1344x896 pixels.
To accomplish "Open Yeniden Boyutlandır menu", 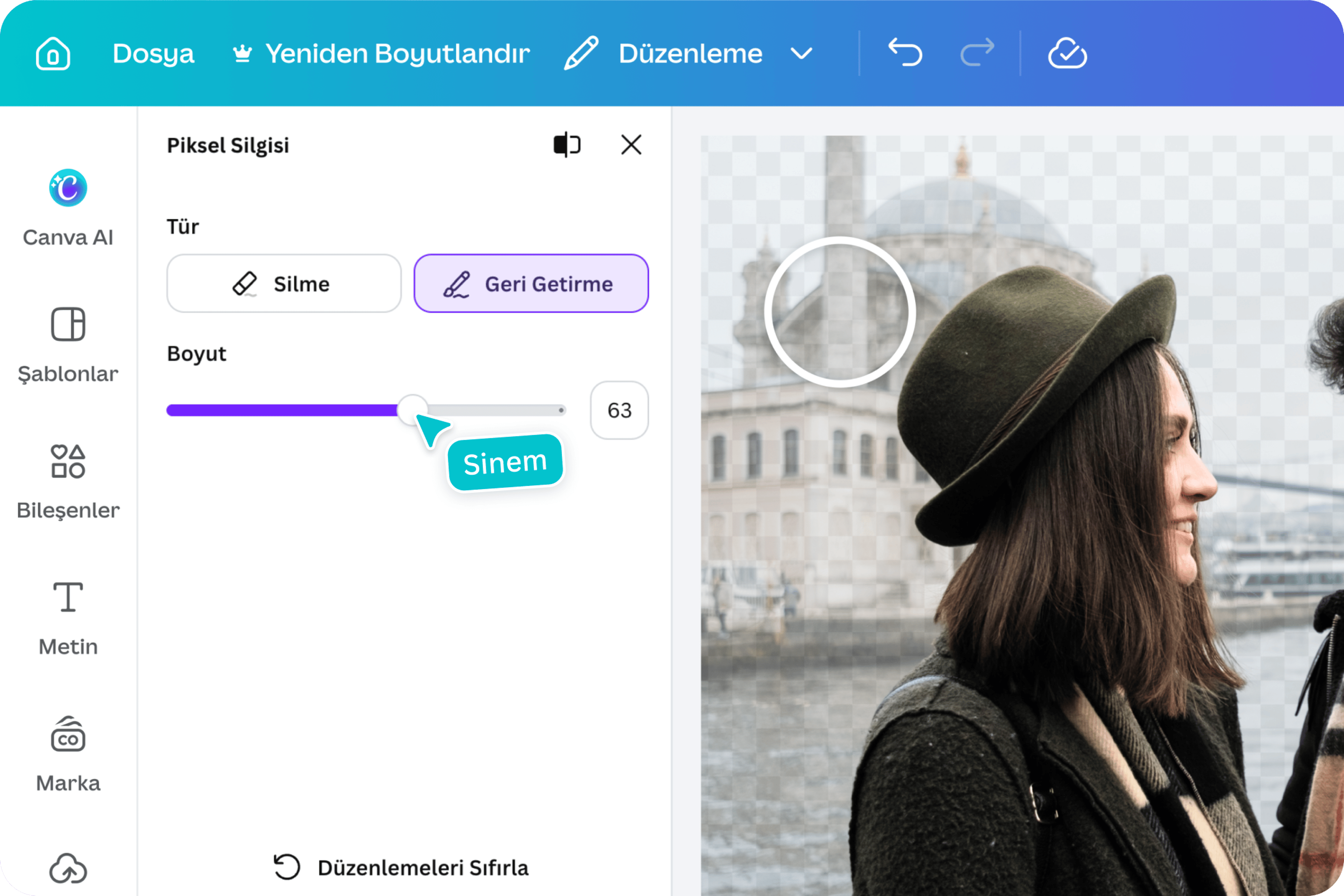I will tap(397, 54).
